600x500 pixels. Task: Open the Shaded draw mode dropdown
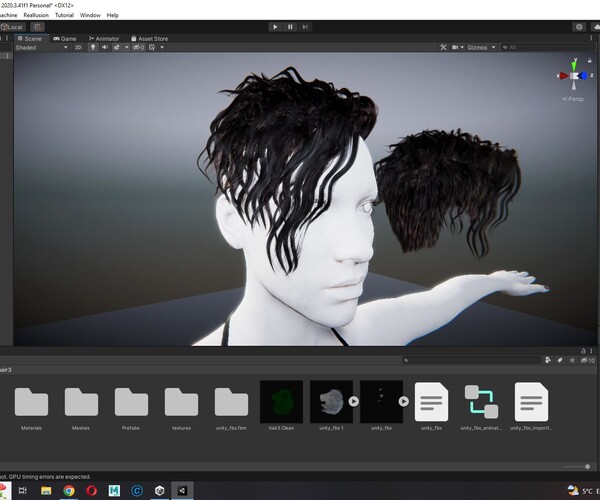[x=41, y=47]
